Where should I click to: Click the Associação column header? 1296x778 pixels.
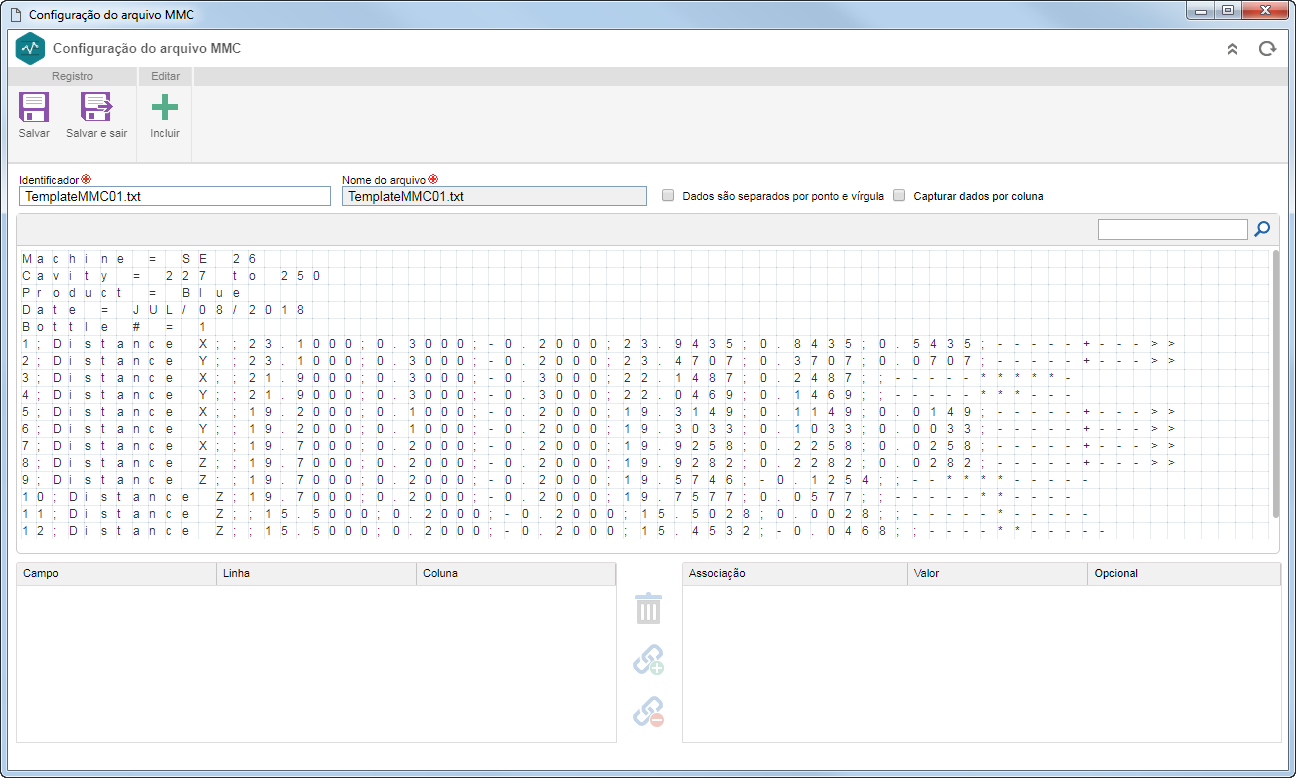795,574
